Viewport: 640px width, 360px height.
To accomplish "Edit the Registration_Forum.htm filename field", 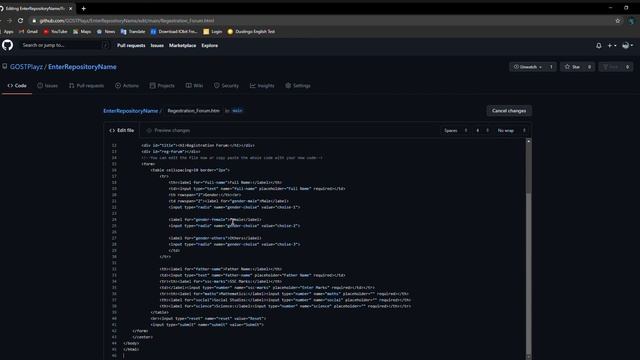I will tap(193, 111).
